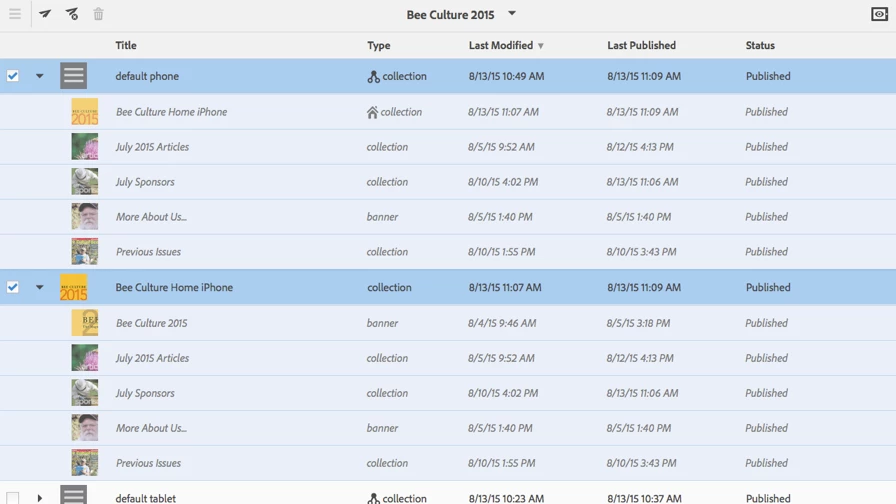Uncheck the default phone row checkbox

[x=13, y=76]
